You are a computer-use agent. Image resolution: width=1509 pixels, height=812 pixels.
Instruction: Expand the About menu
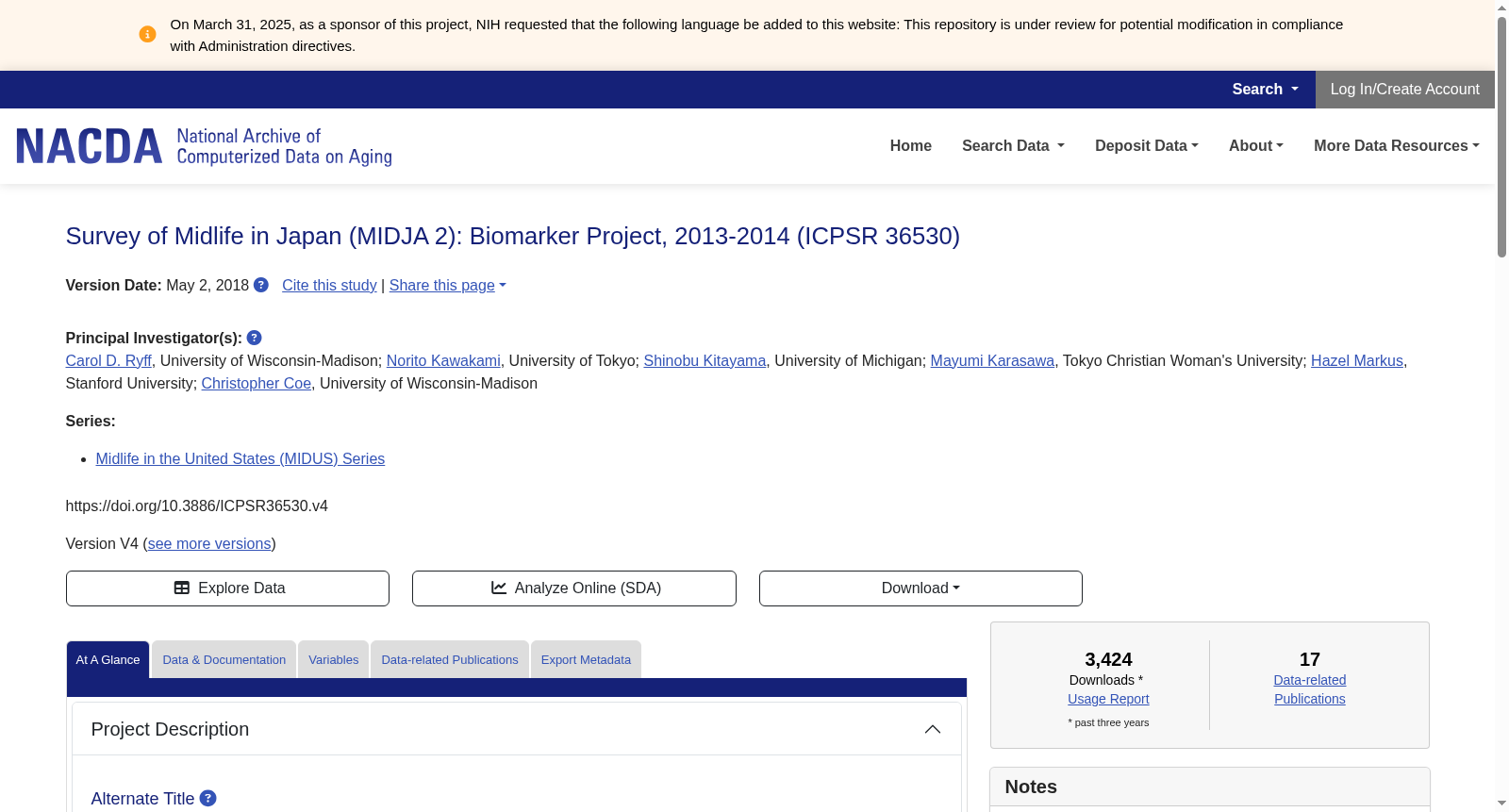click(x=1256, y=146)
